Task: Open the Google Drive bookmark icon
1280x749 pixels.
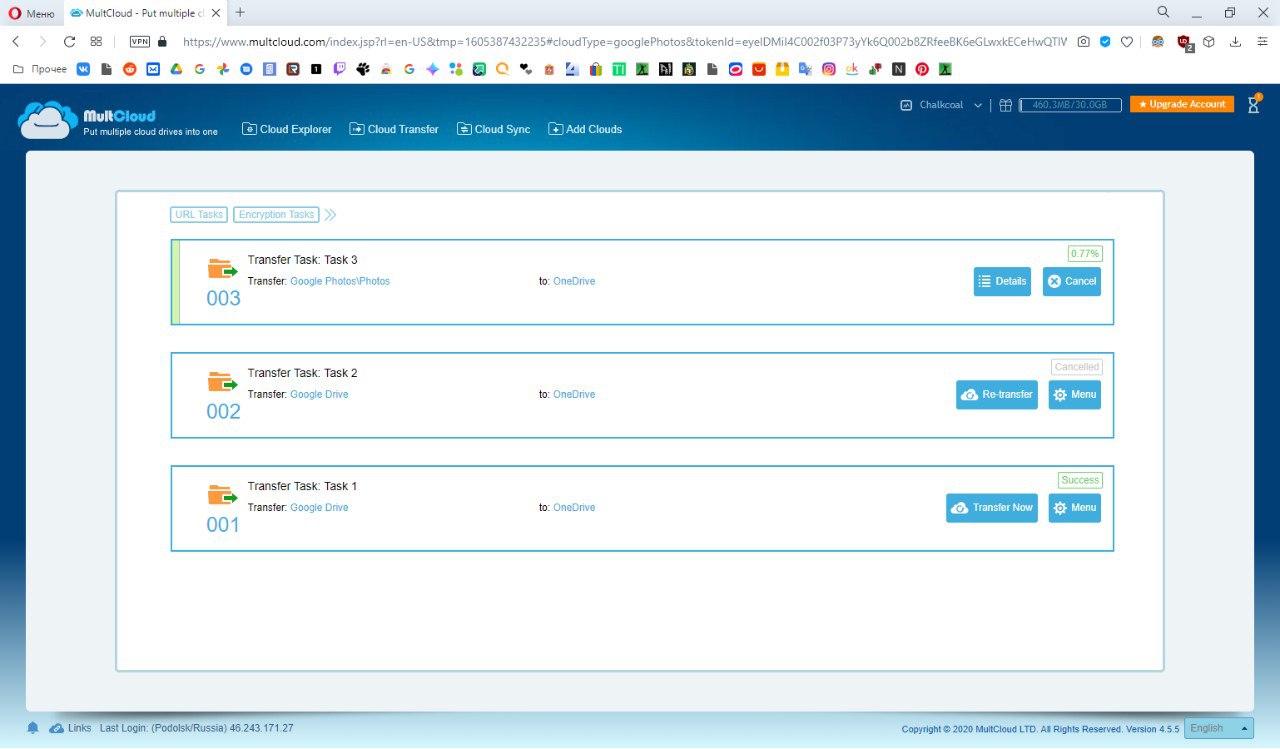Action: pyautogui.click(x=176, y=69)
